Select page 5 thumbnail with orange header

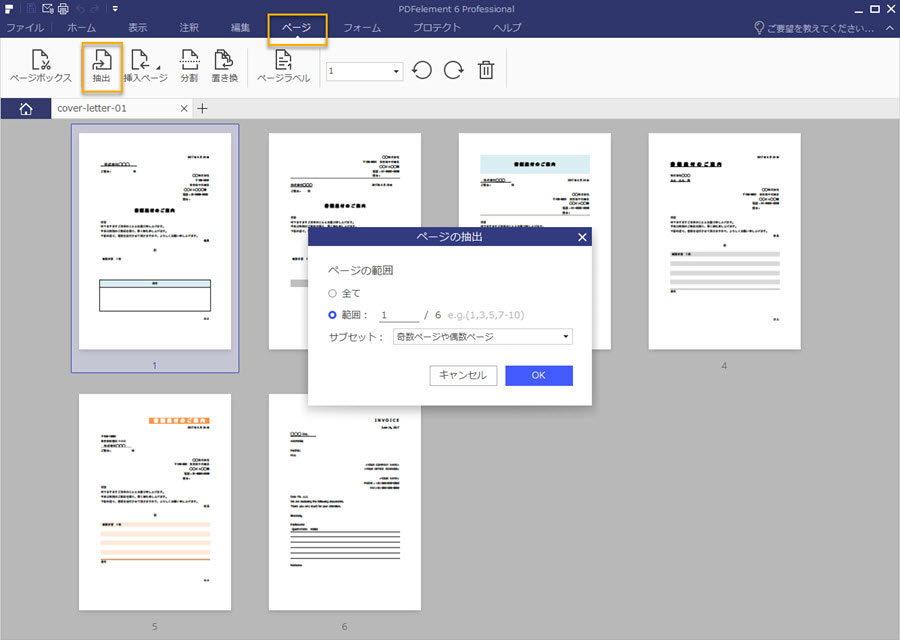(155, 502)
